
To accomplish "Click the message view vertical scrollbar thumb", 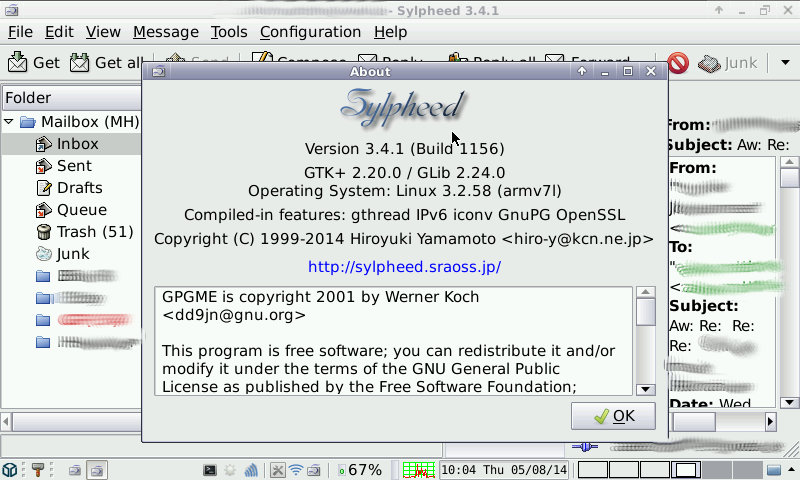I will (x=789, y=178).
